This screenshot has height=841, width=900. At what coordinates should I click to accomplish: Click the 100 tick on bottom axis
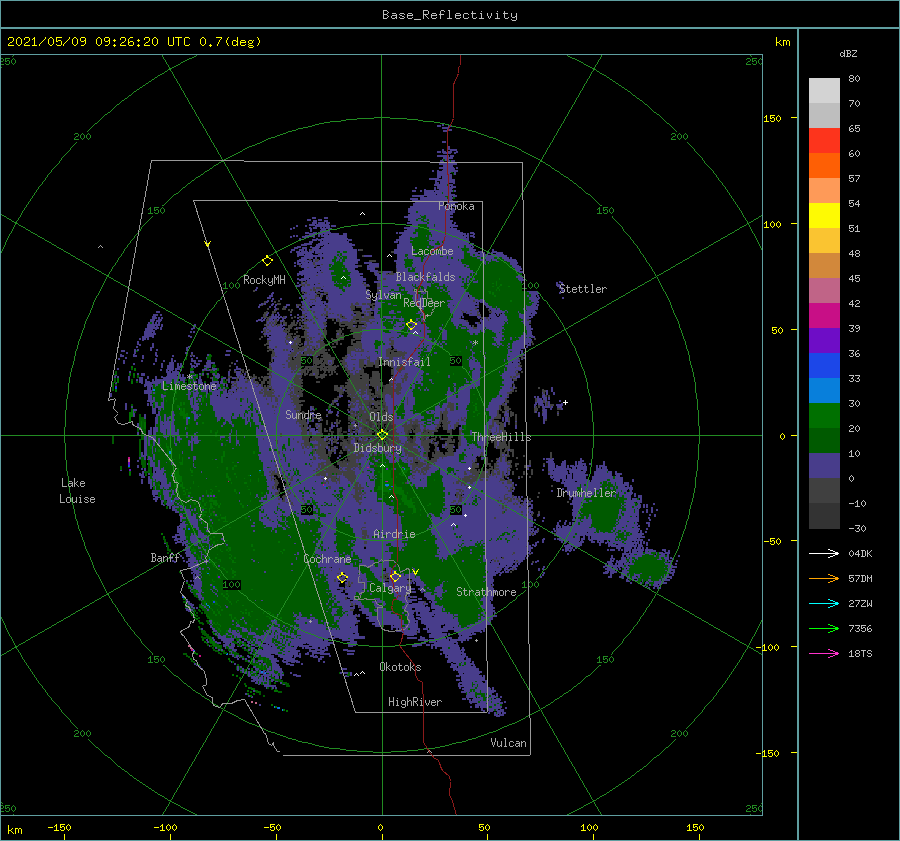click(589, 827)
